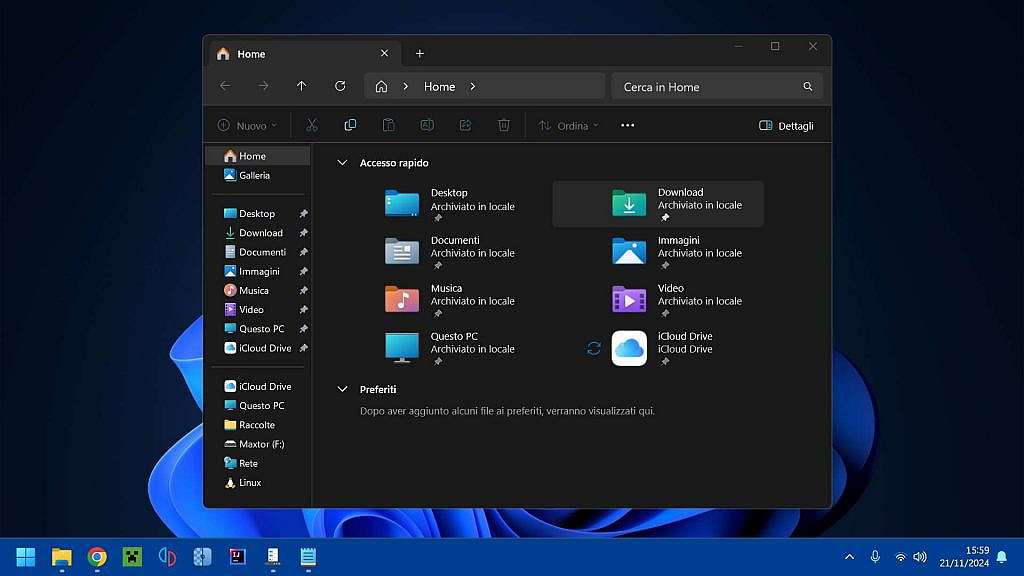Launch Minecraft from the taskbar
Image resolution: width=1024 pixels, height=576 pixels.
coord(132,557)
